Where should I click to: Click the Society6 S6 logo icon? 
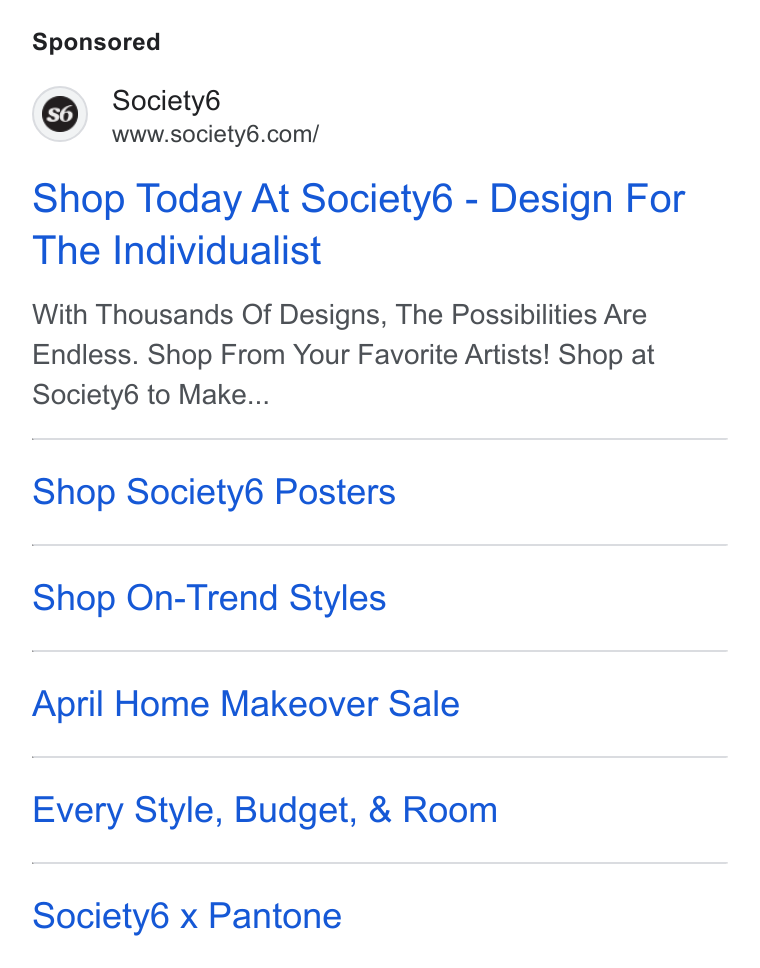tap(60, 114)
